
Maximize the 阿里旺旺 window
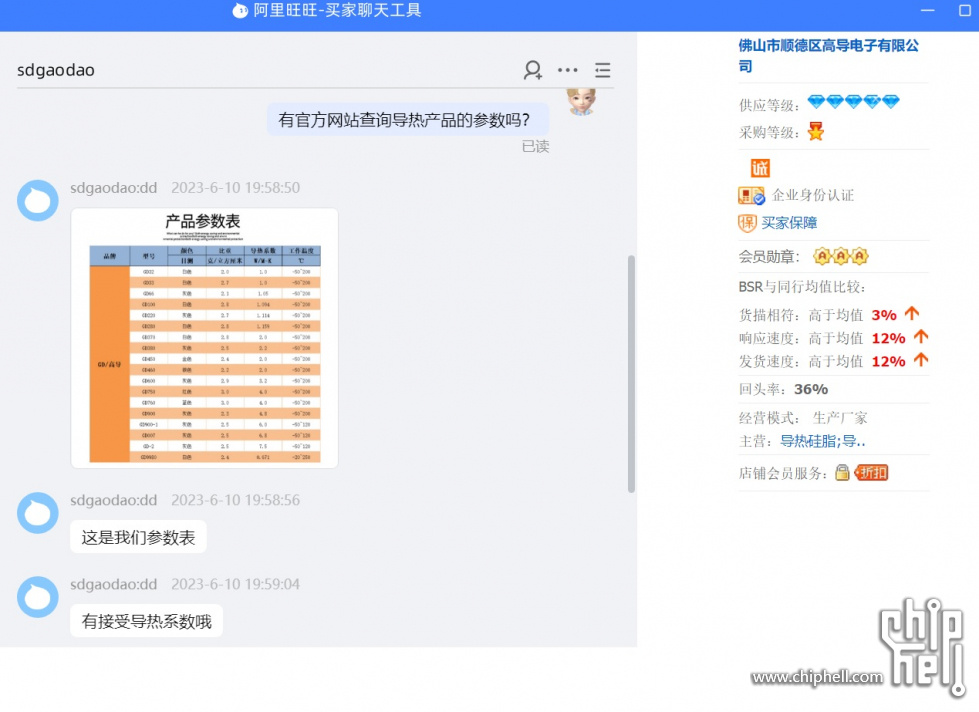coord(965,11)
